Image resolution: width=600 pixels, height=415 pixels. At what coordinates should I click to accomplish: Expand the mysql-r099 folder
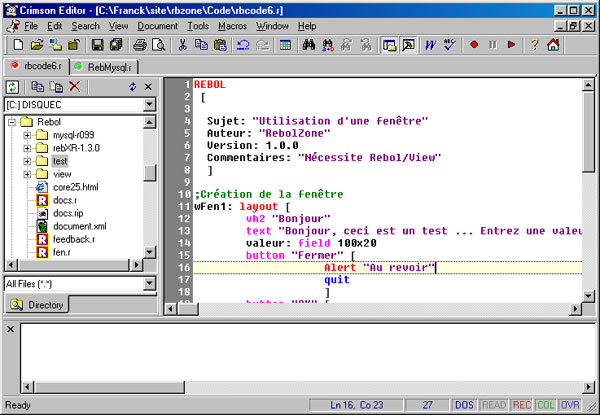coord(27,135)
